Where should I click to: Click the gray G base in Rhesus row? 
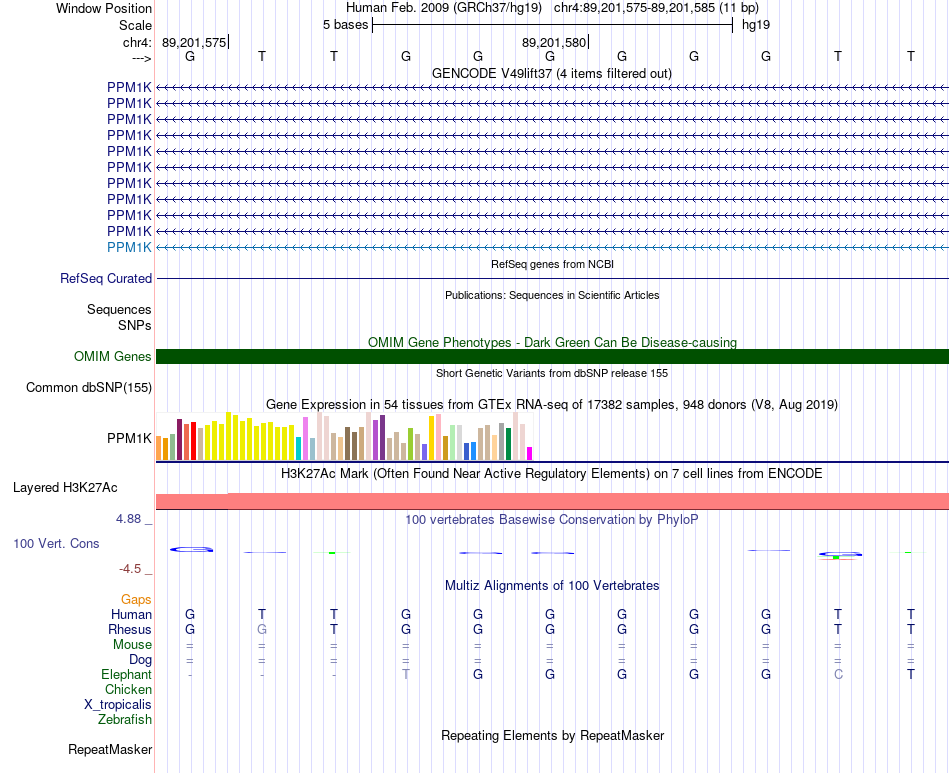[x=262, y=629]
